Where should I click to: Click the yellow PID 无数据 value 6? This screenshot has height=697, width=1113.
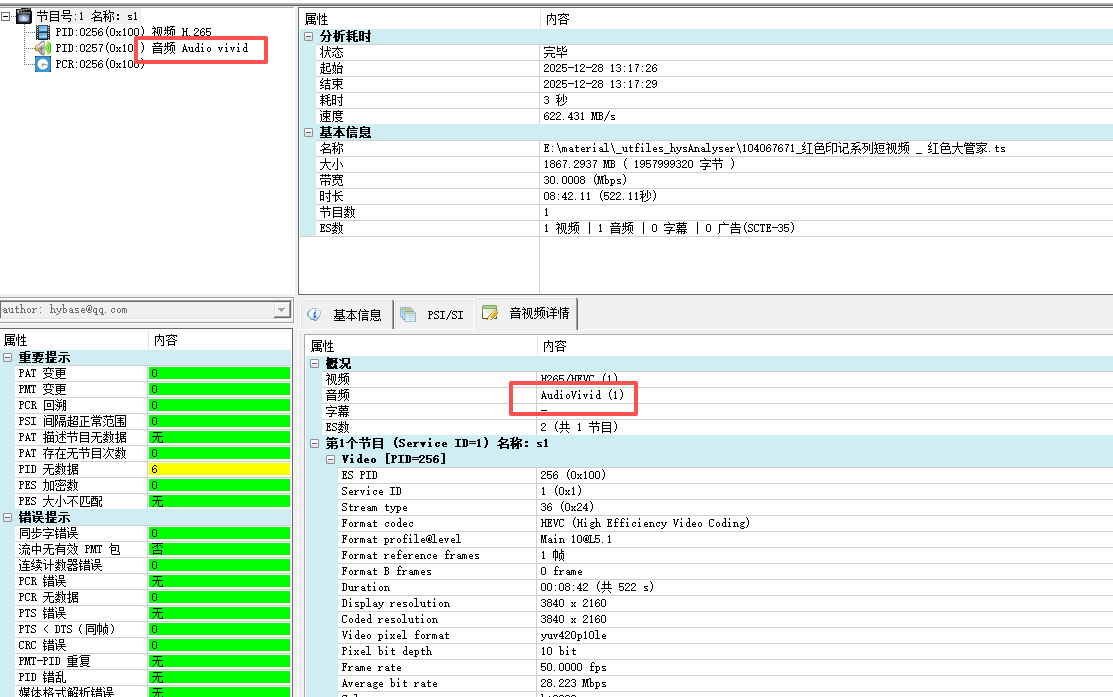point(219,469)
